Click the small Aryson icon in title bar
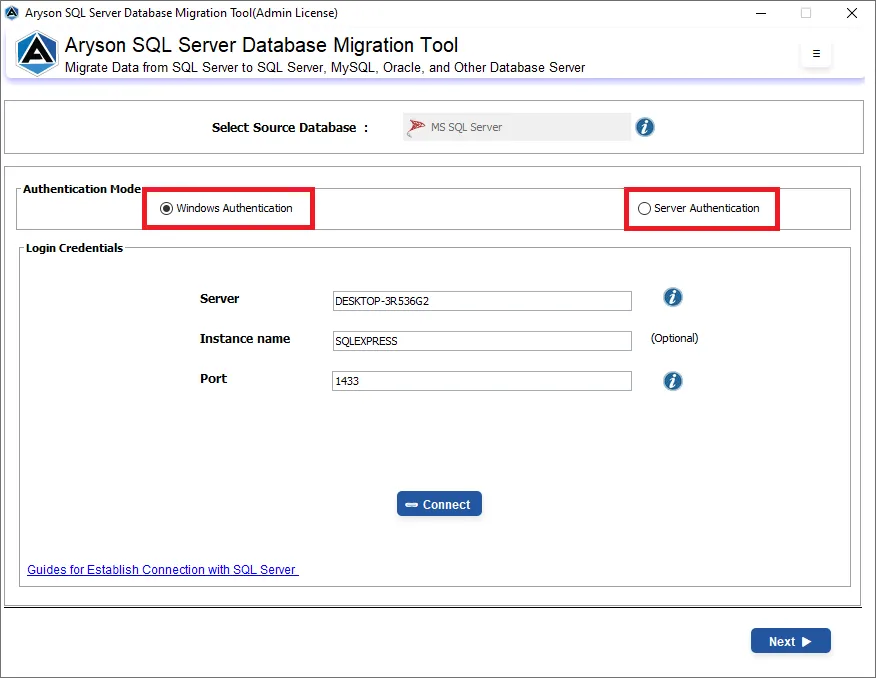 [x=12, y=13]
